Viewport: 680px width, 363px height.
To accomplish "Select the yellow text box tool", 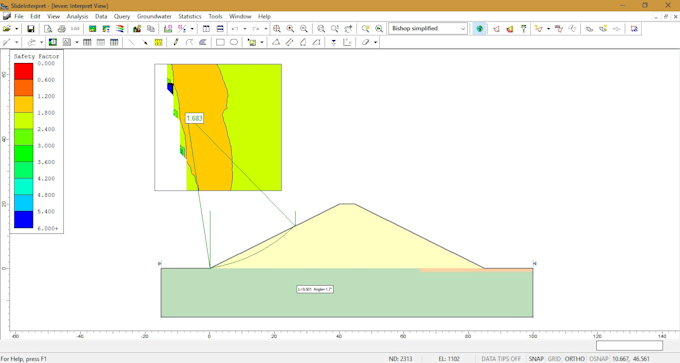I will click(x=158, y=42).
